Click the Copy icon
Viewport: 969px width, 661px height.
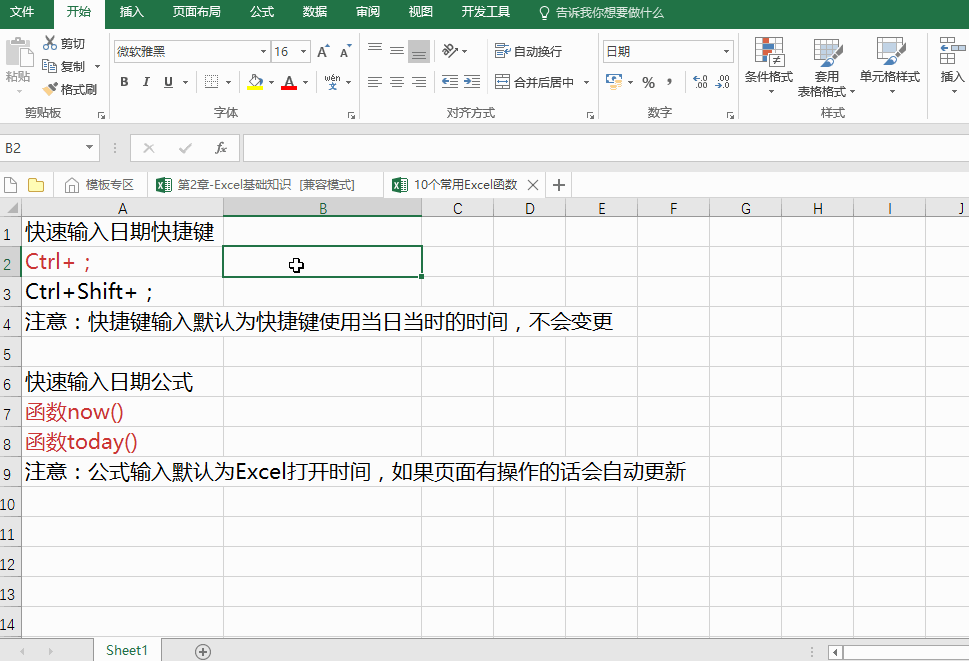[49, 65]
